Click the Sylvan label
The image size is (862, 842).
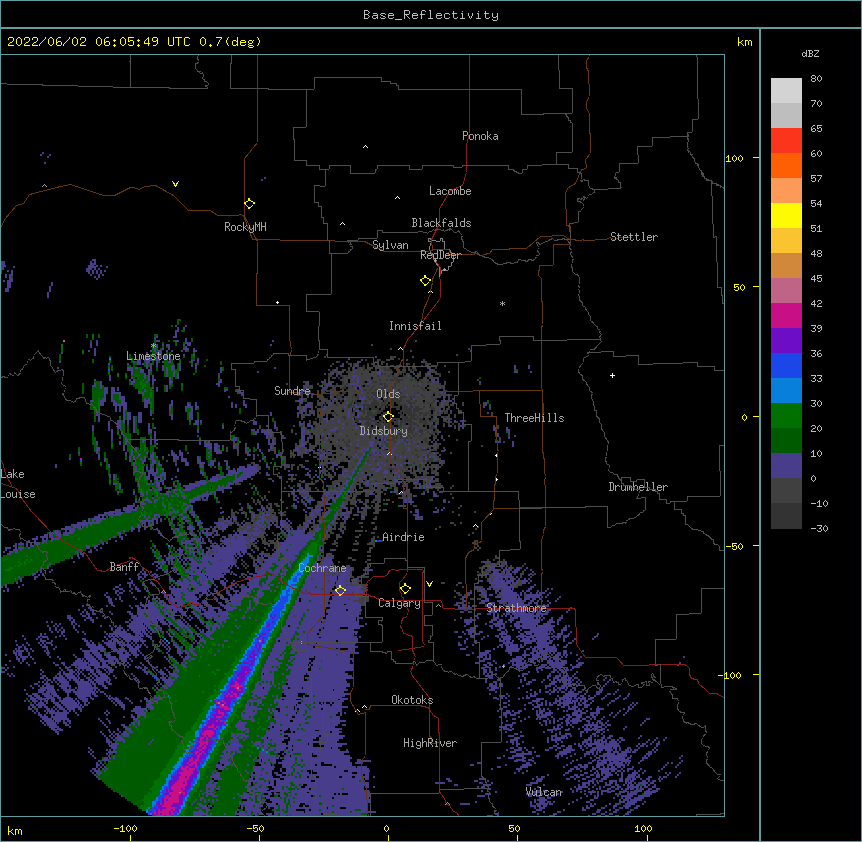click(390, 245)
